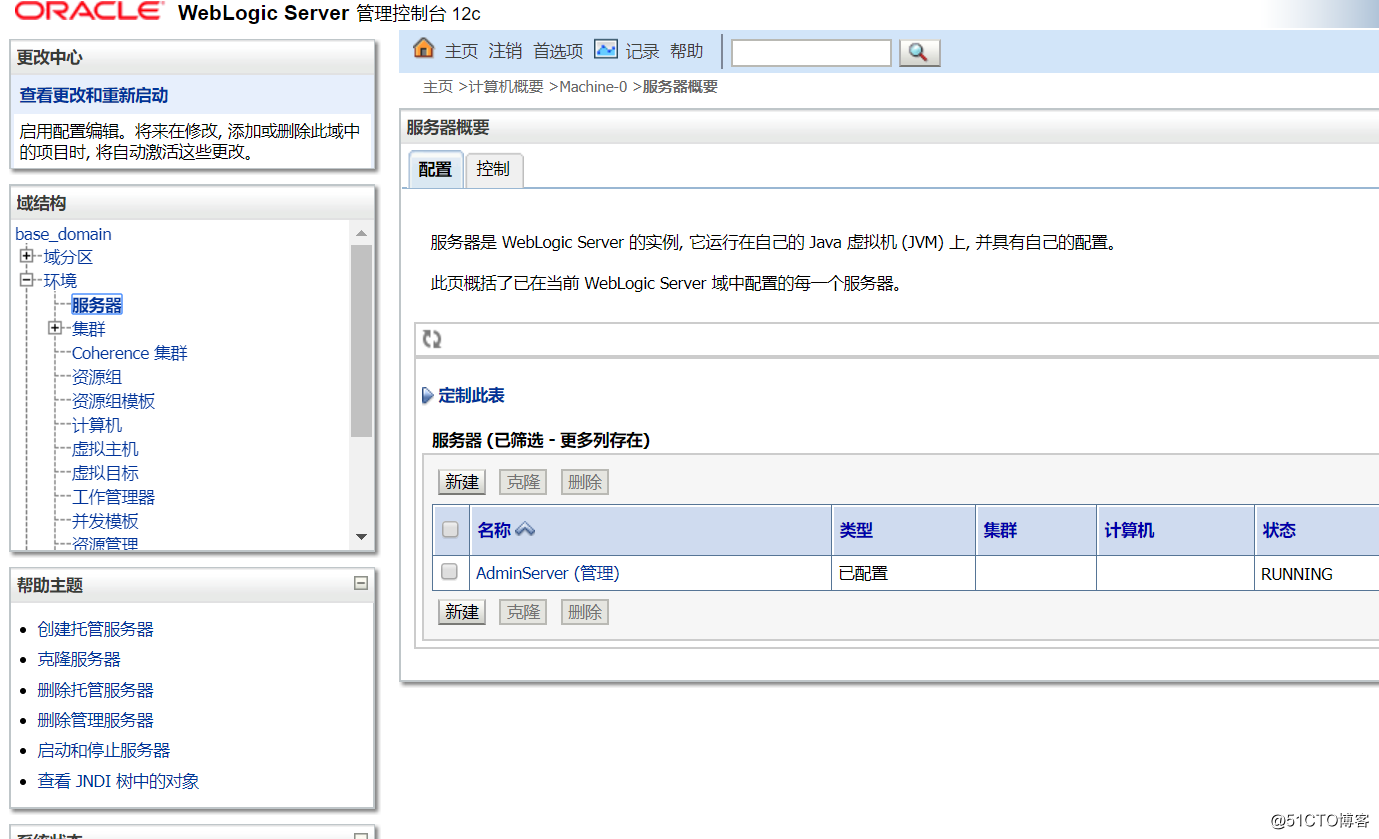Click lower 新建 button below table

point(462,612)
